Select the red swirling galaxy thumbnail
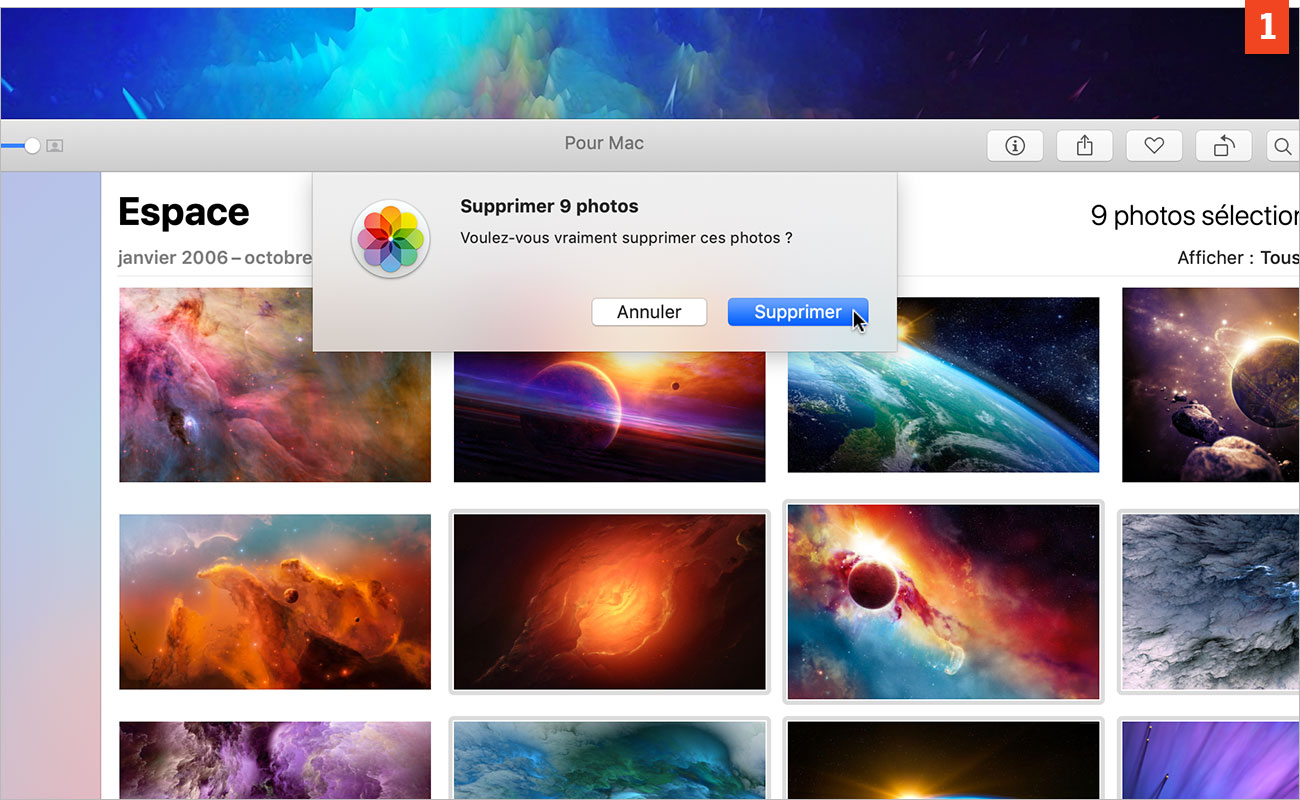 click(x=609, y=602)
